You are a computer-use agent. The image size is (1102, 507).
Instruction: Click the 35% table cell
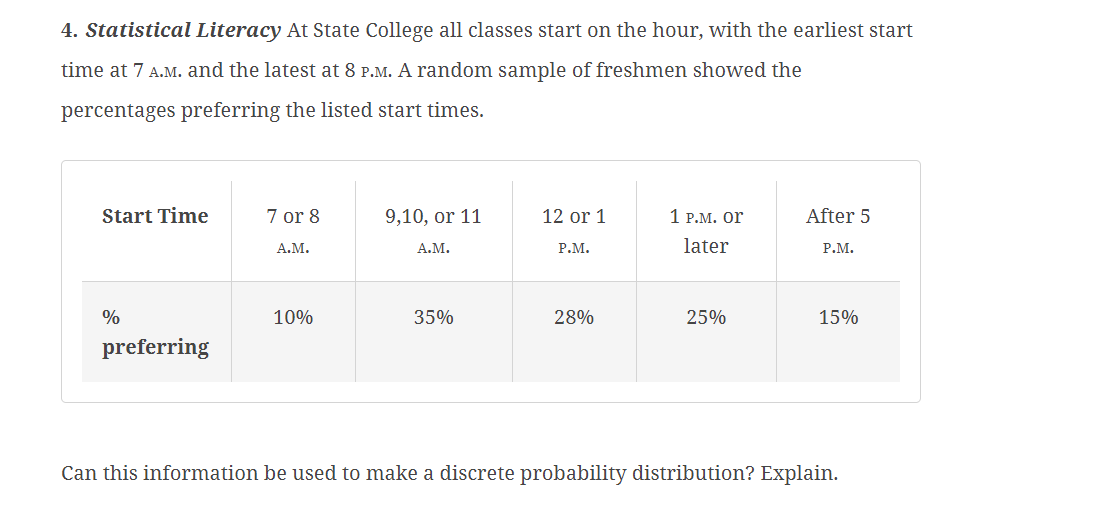coord(434,332)
